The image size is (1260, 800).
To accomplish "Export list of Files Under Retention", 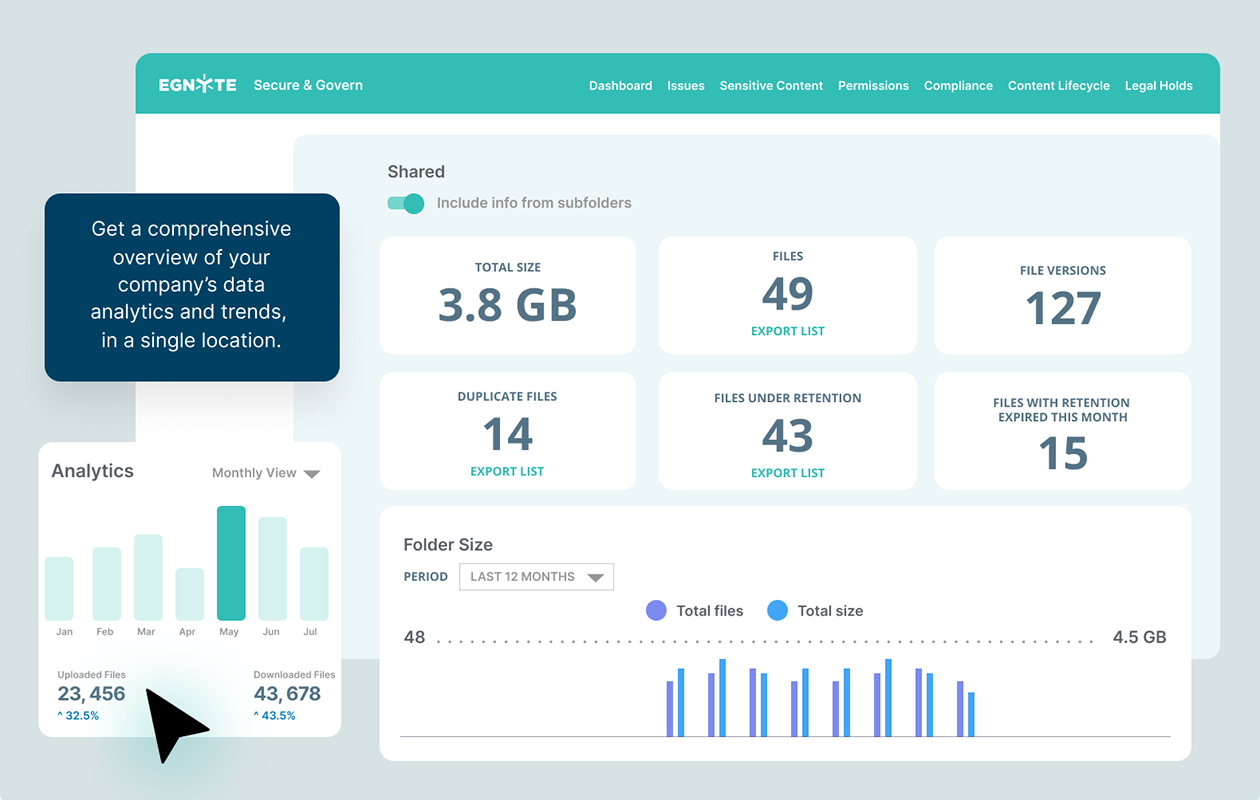I will tap(788, 473).
